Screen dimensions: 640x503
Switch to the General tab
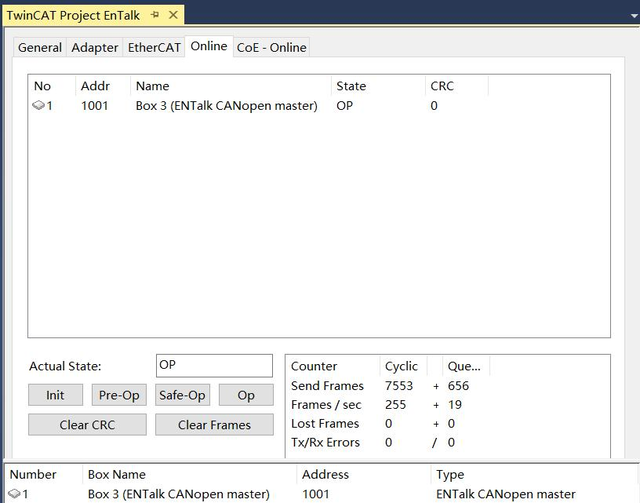coord(40,47)
